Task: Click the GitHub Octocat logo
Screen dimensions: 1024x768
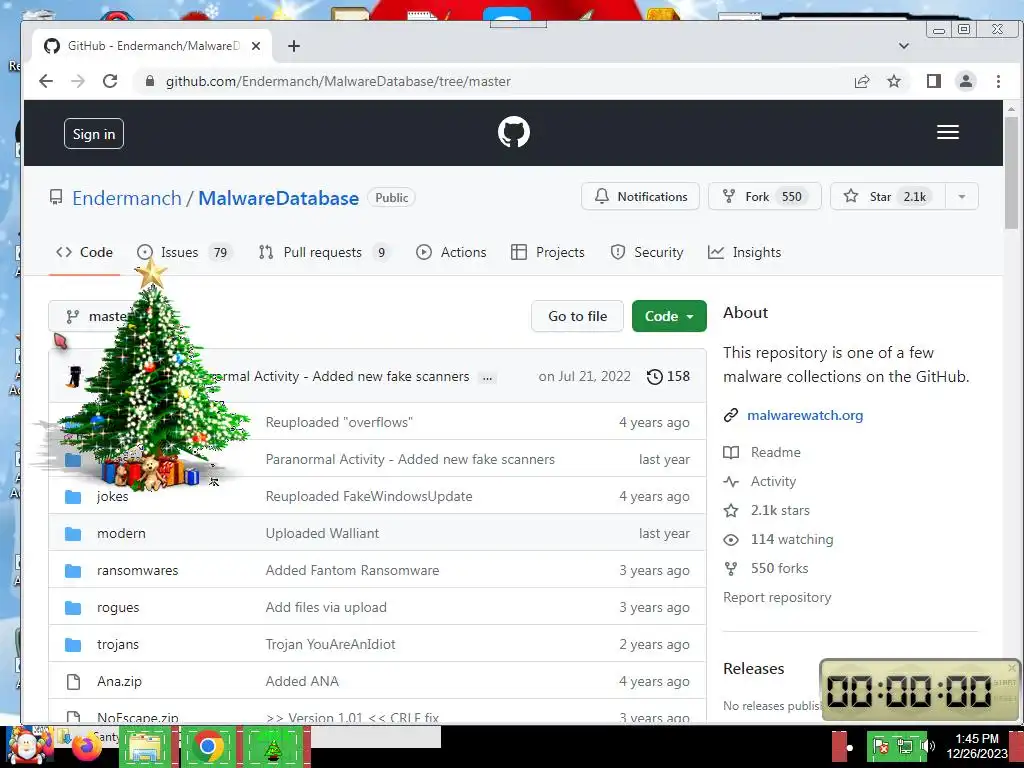Action: point(514,132)
